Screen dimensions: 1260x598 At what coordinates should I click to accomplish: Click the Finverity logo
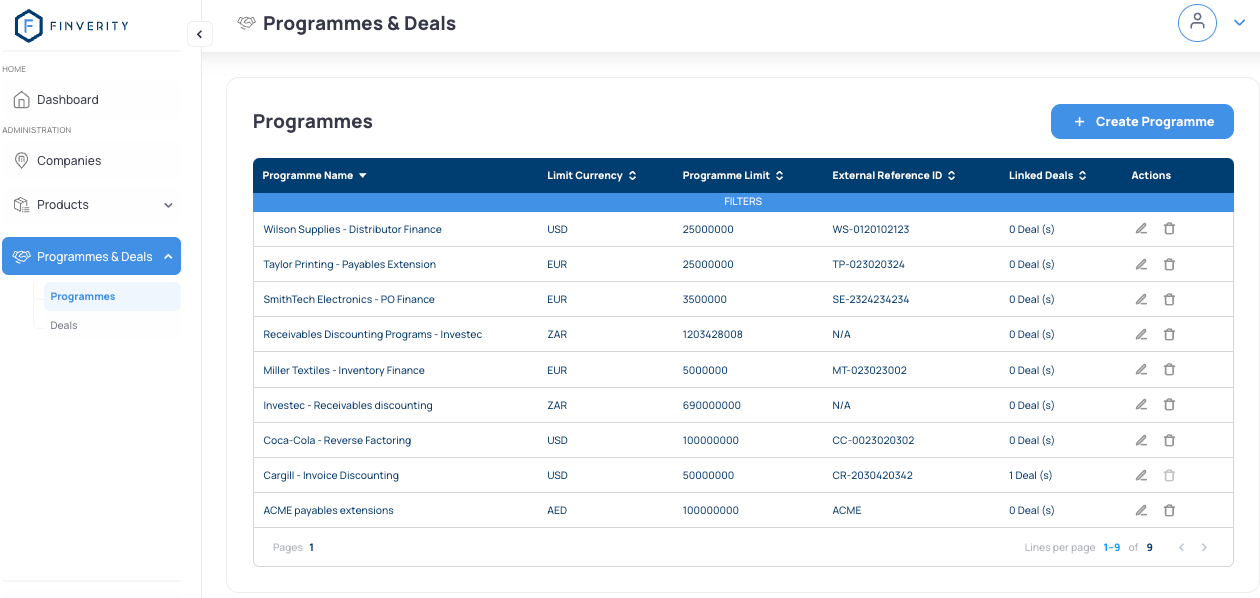coord(72,26)
